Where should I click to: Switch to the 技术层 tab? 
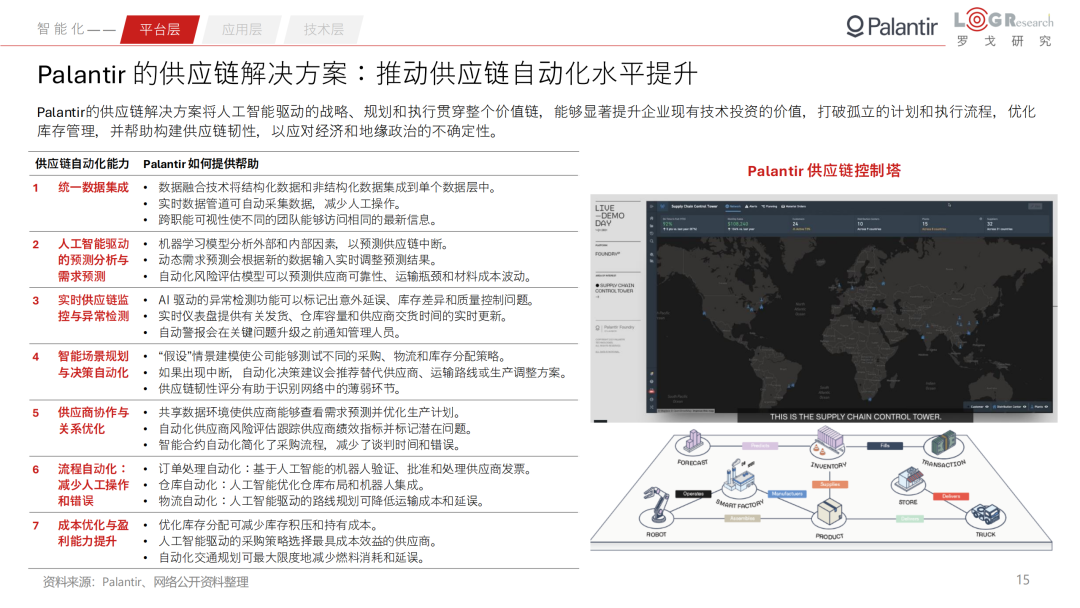(323, 30)
